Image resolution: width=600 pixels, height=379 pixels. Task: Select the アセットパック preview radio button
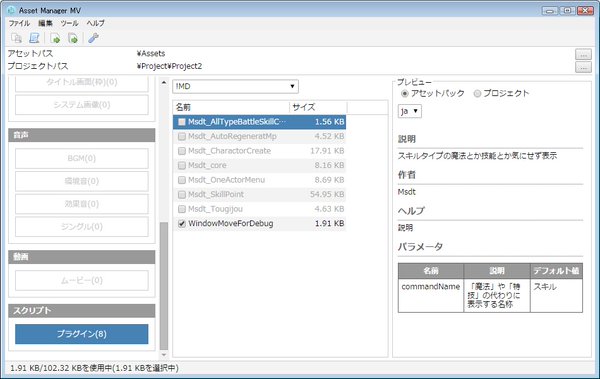[x=405, y=93]
